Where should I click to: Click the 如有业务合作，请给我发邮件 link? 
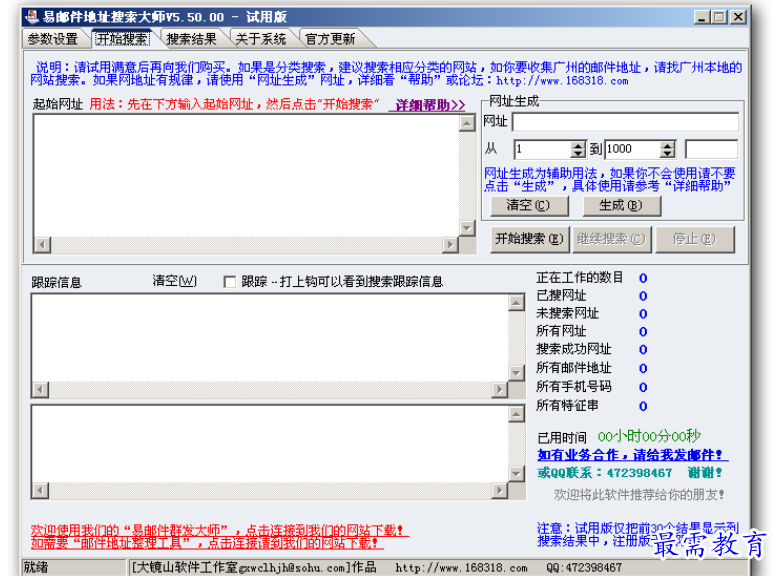pyautogui.click(x=632, y=454)
